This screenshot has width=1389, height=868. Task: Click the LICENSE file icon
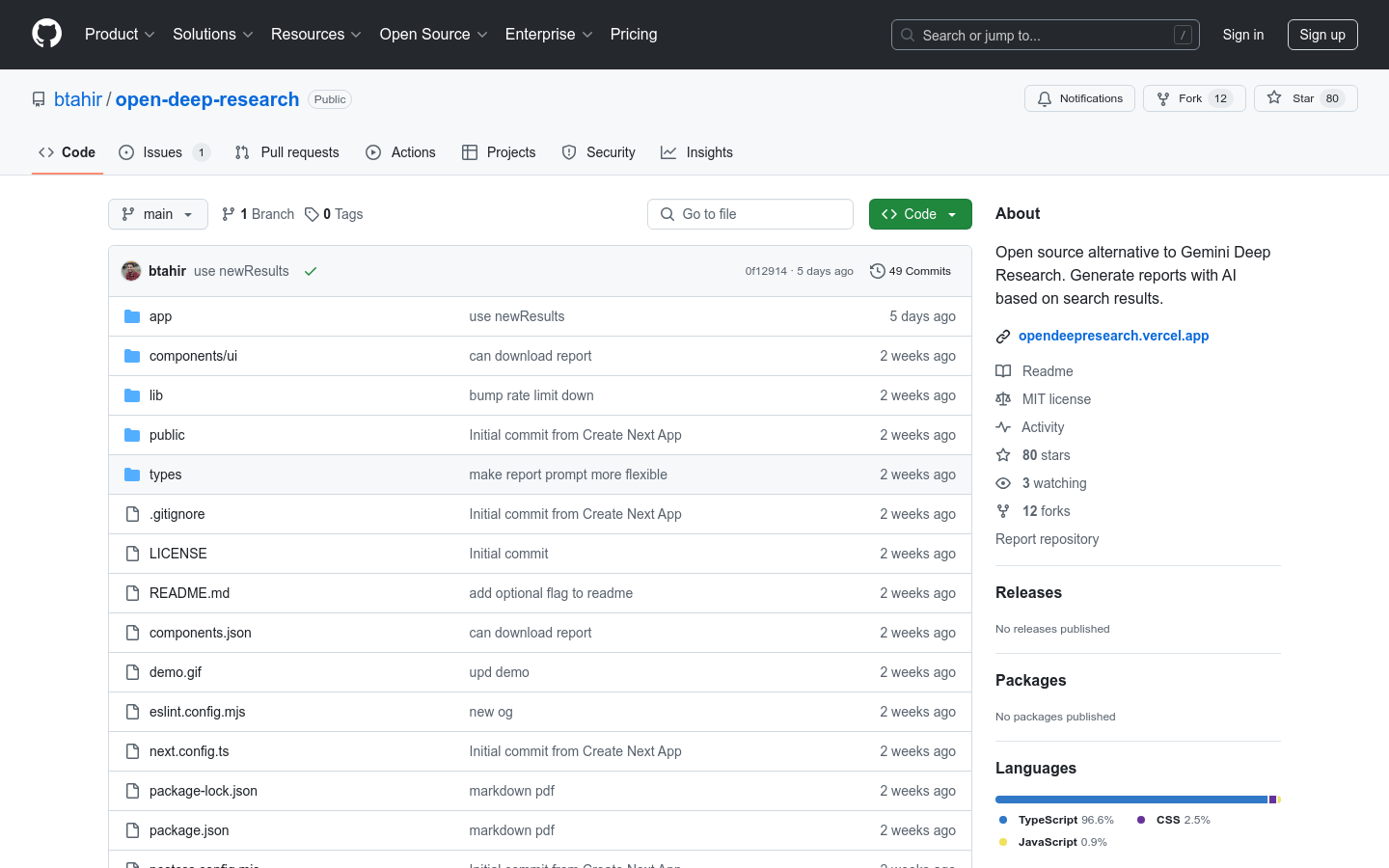tap(132, 554)
